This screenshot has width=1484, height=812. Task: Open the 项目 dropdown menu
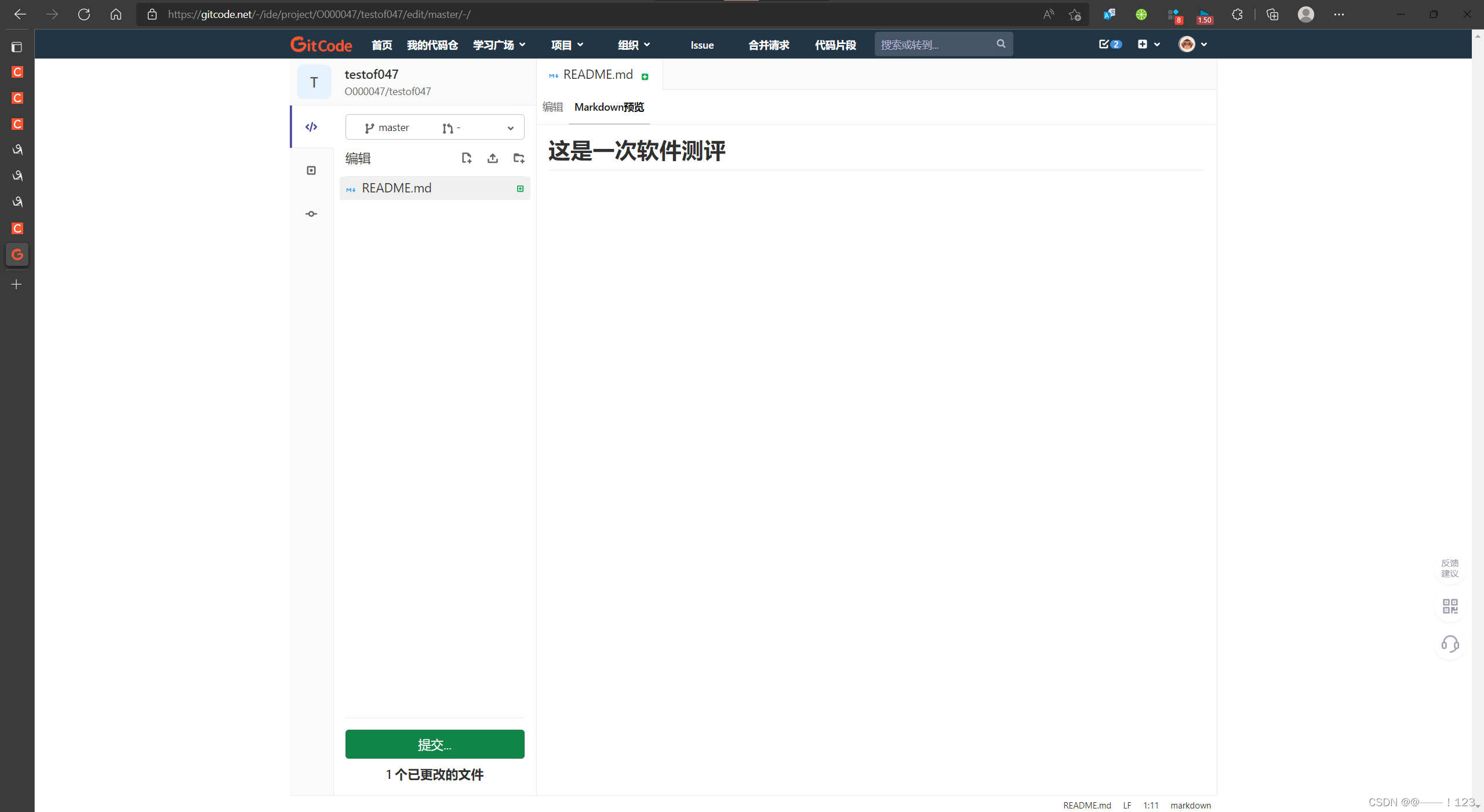tap(566, 44)
